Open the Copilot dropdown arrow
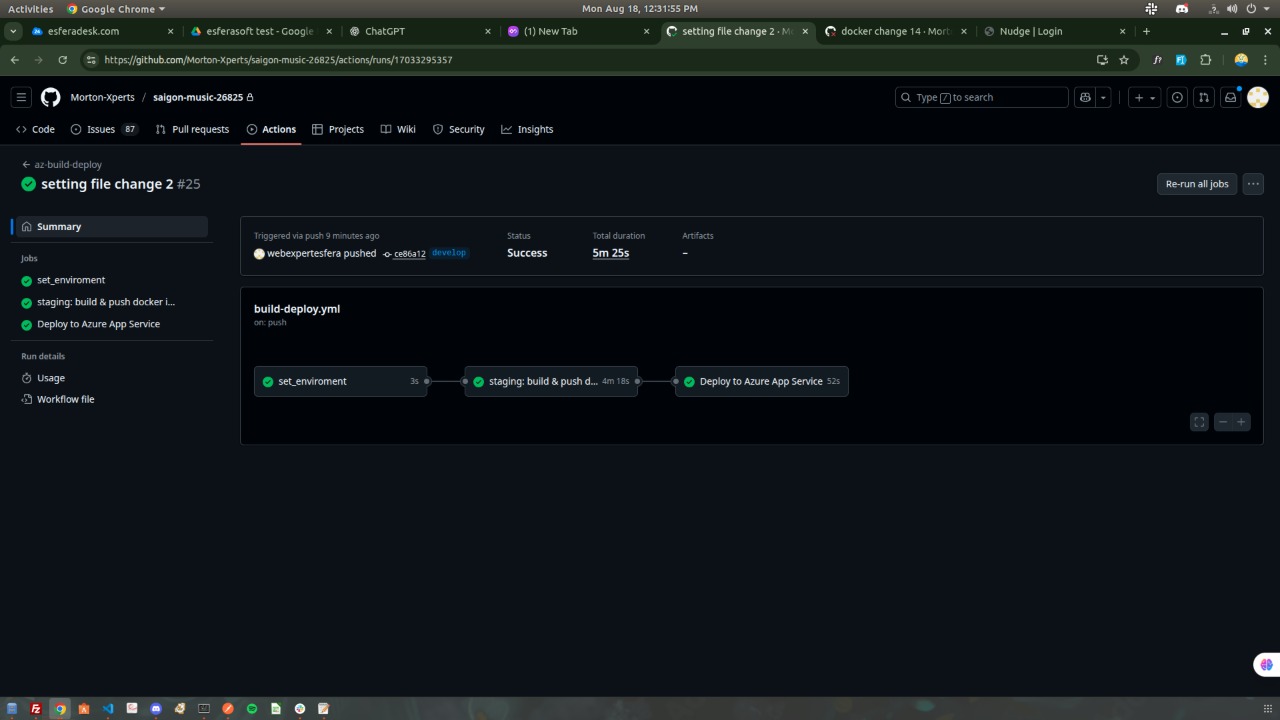This screenshot has width=1280, height=720. click(1103, 97)
